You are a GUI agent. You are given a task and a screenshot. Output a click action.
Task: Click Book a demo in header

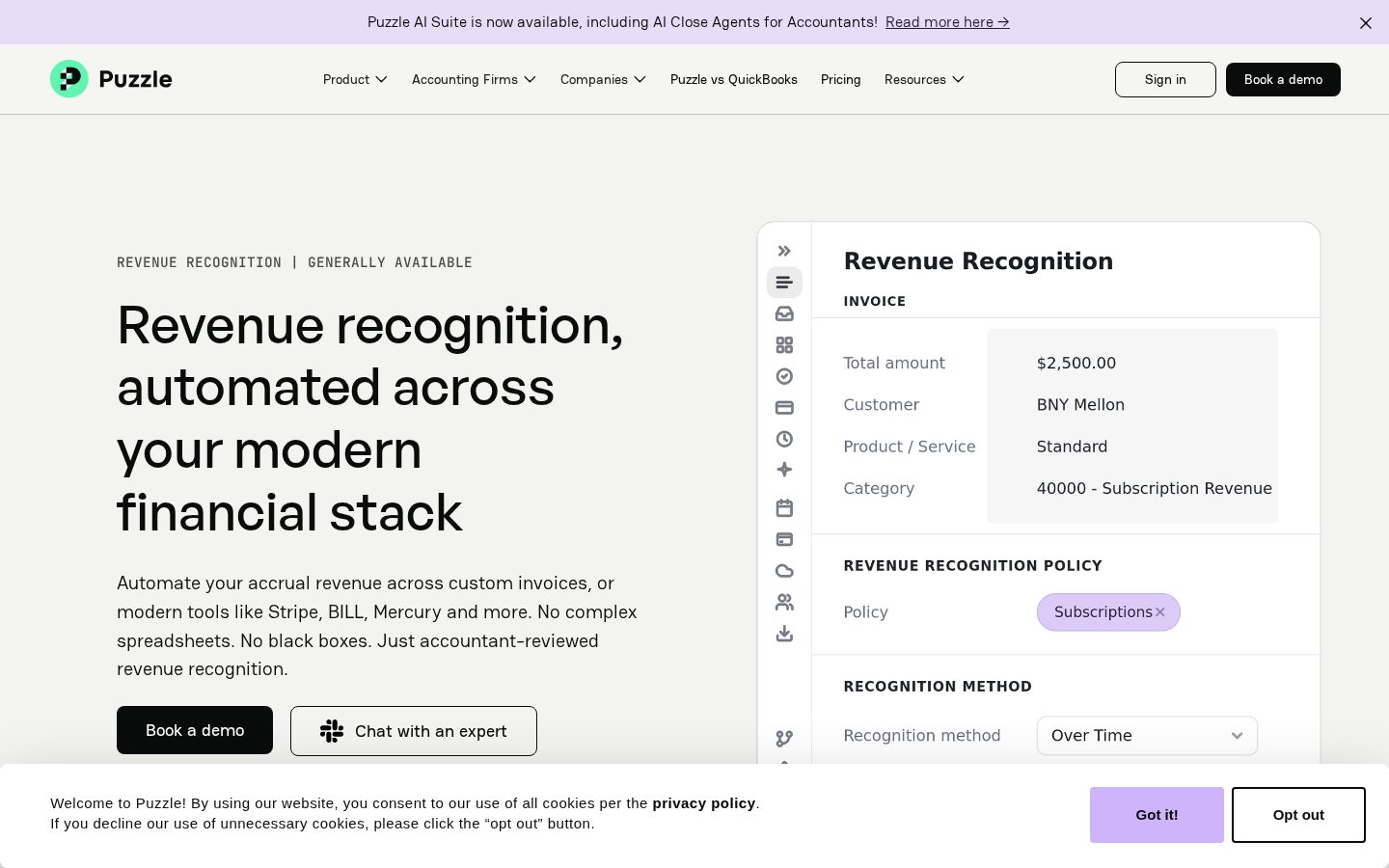click(x=1283, y=79)
